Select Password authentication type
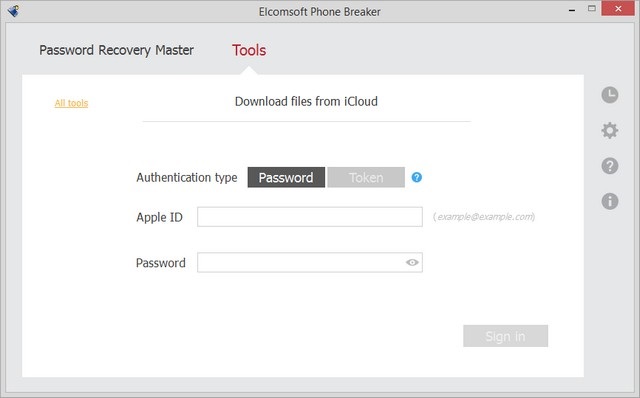 coord(286,177)
